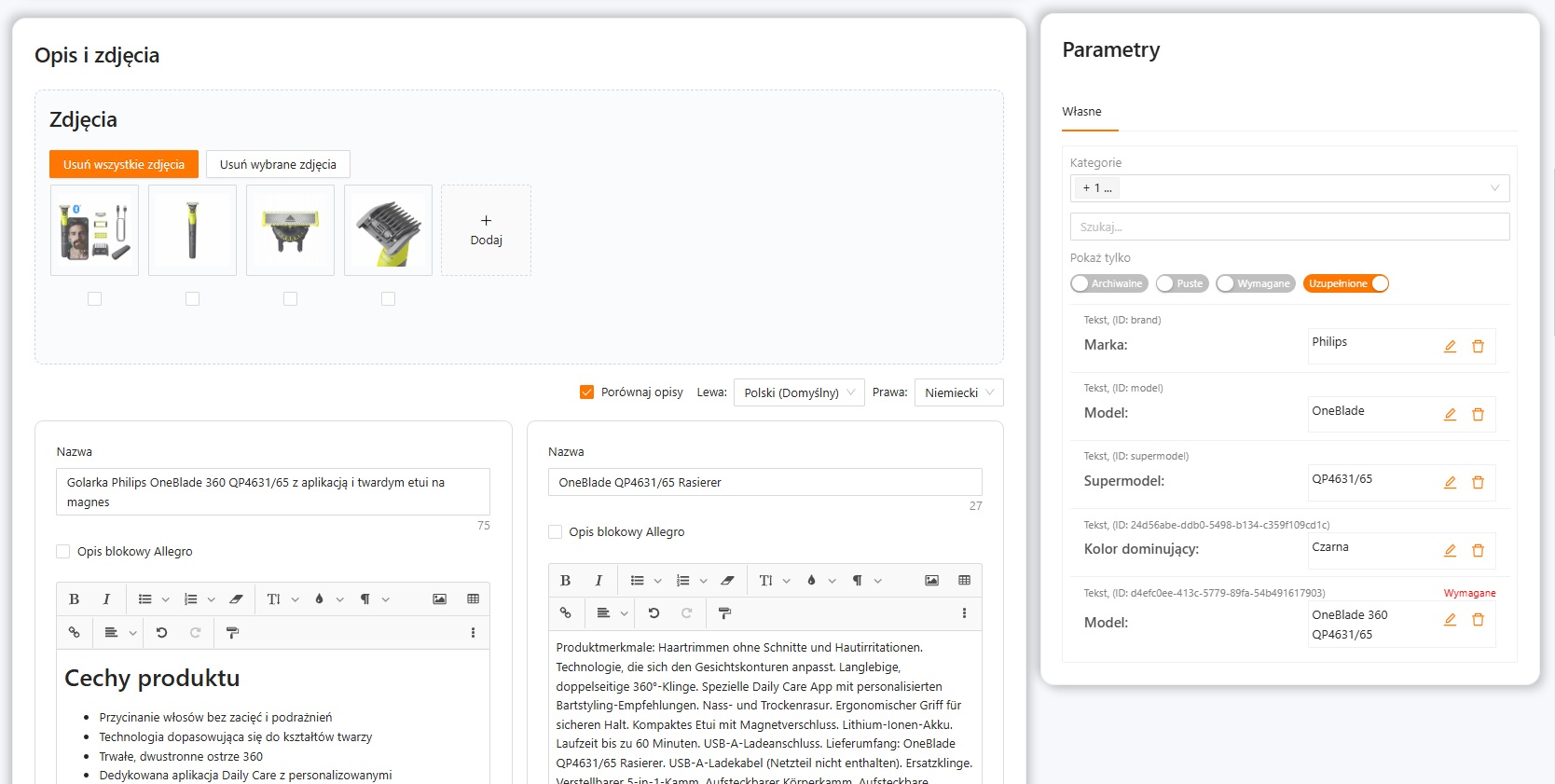Click Bold in the Polish description editor
This screenshot has width=1555, height=784.
(75, 599)
